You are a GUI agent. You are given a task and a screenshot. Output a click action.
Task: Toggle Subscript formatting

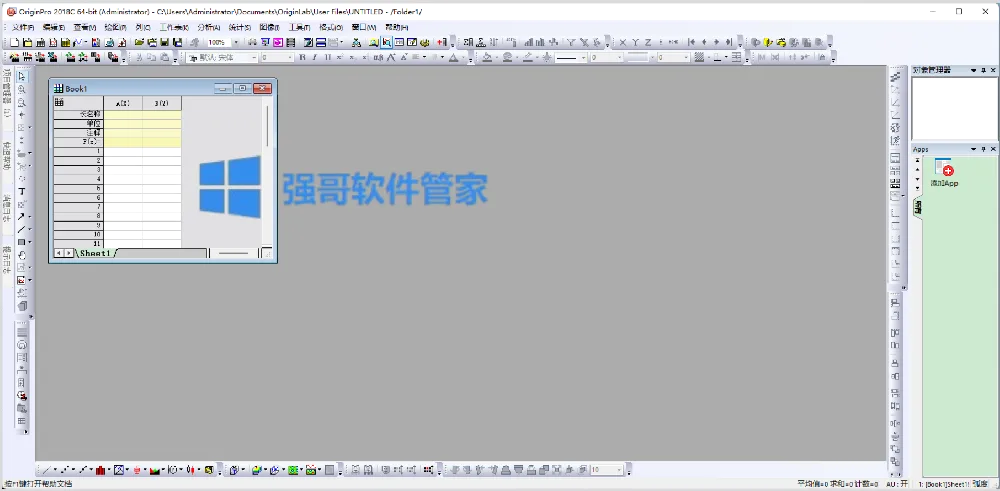click(353, 57)
